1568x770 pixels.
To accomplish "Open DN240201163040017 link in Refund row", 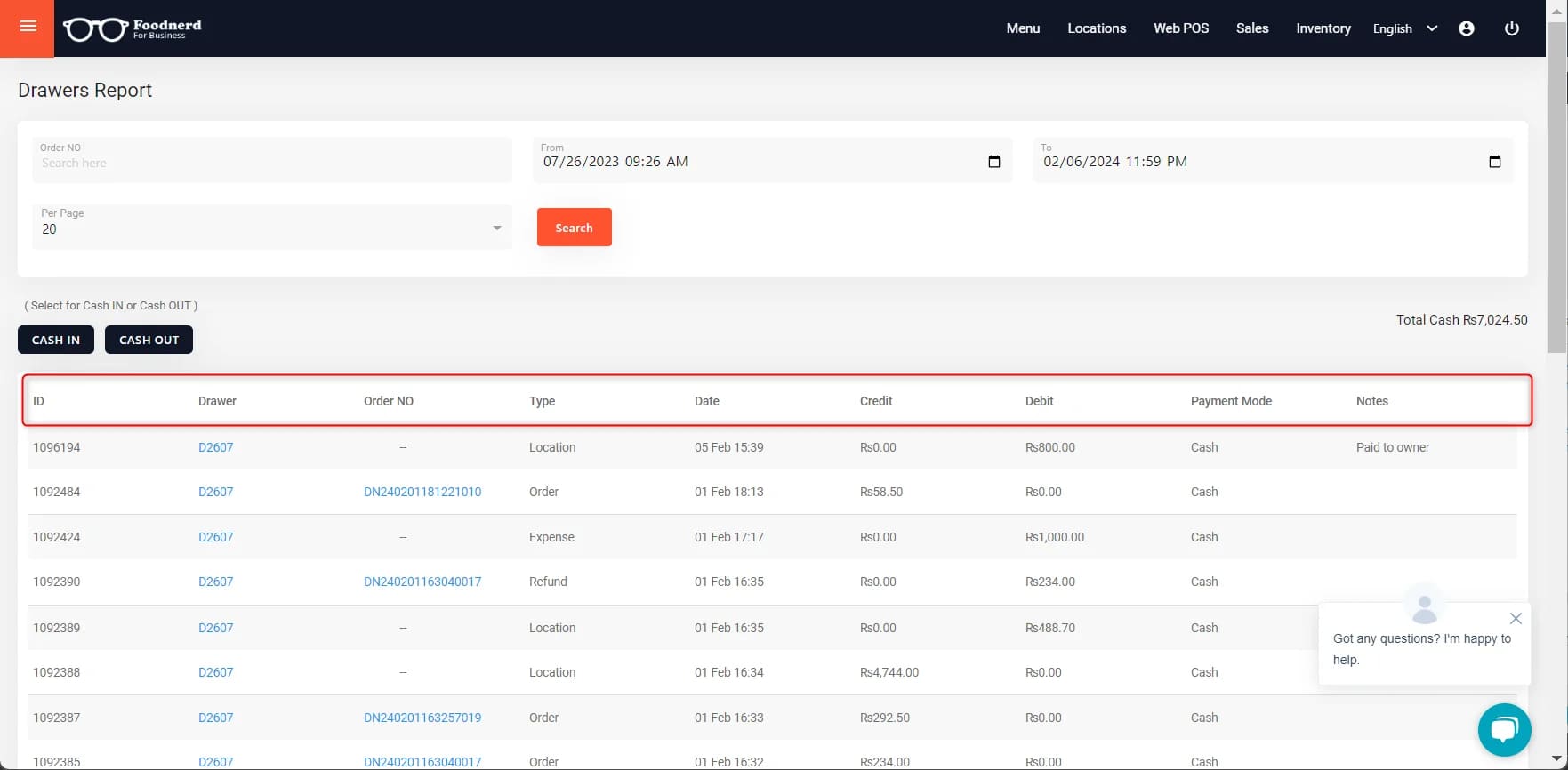I will click(422, 582).
